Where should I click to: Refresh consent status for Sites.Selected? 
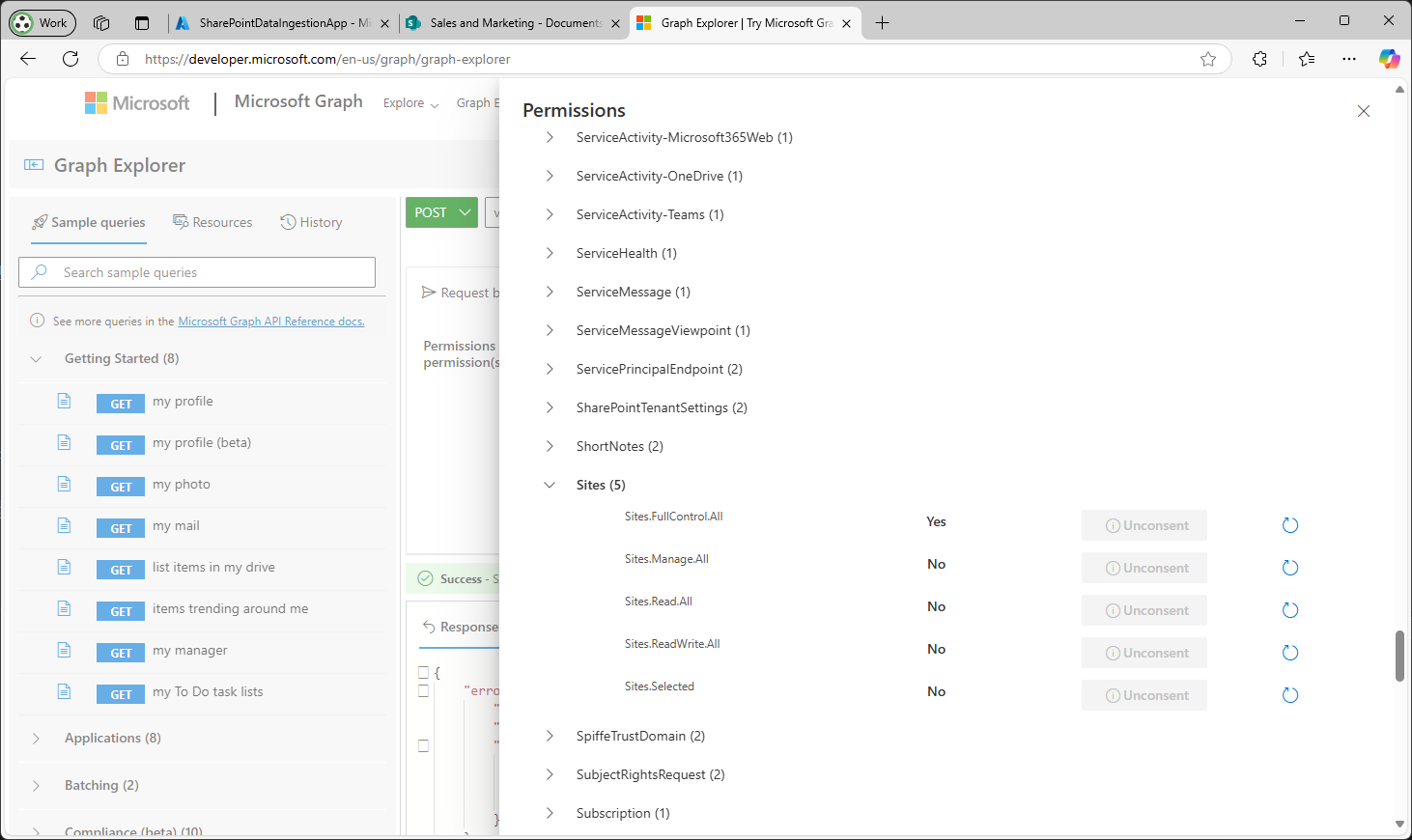(1290, 694)
